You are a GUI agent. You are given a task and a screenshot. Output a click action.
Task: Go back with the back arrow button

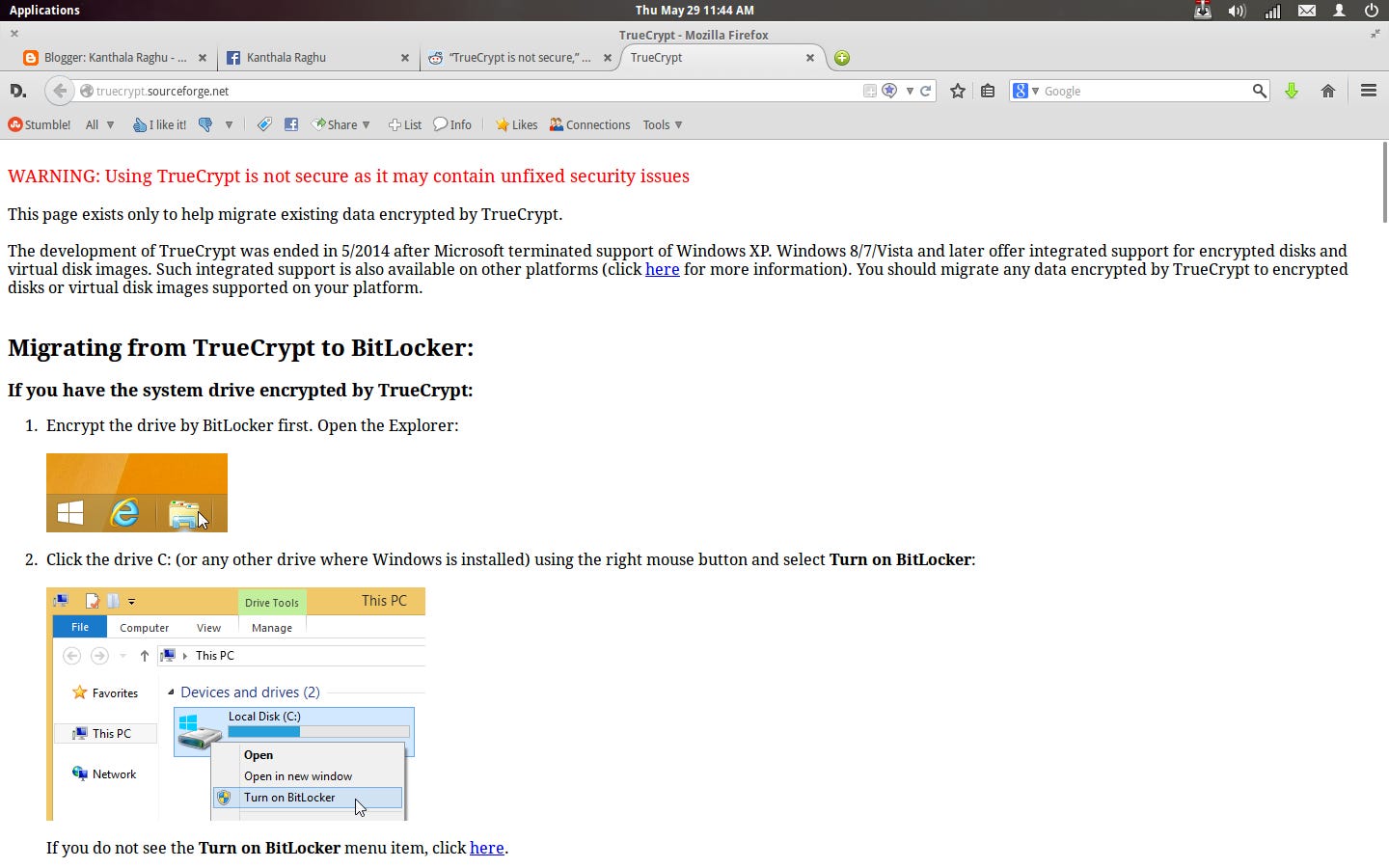tap(60, 91)
